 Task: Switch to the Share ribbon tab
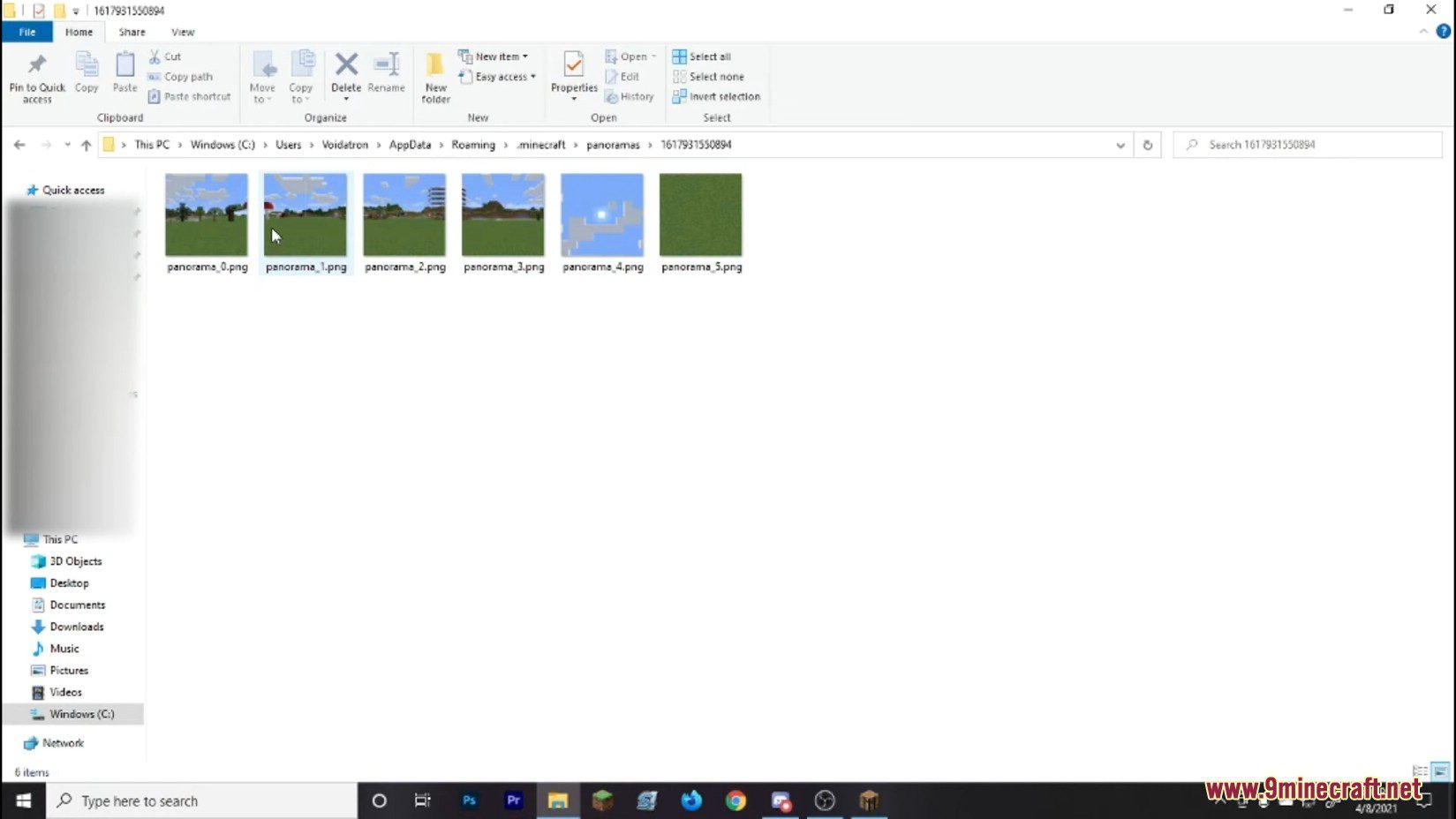tap(132, 32)
